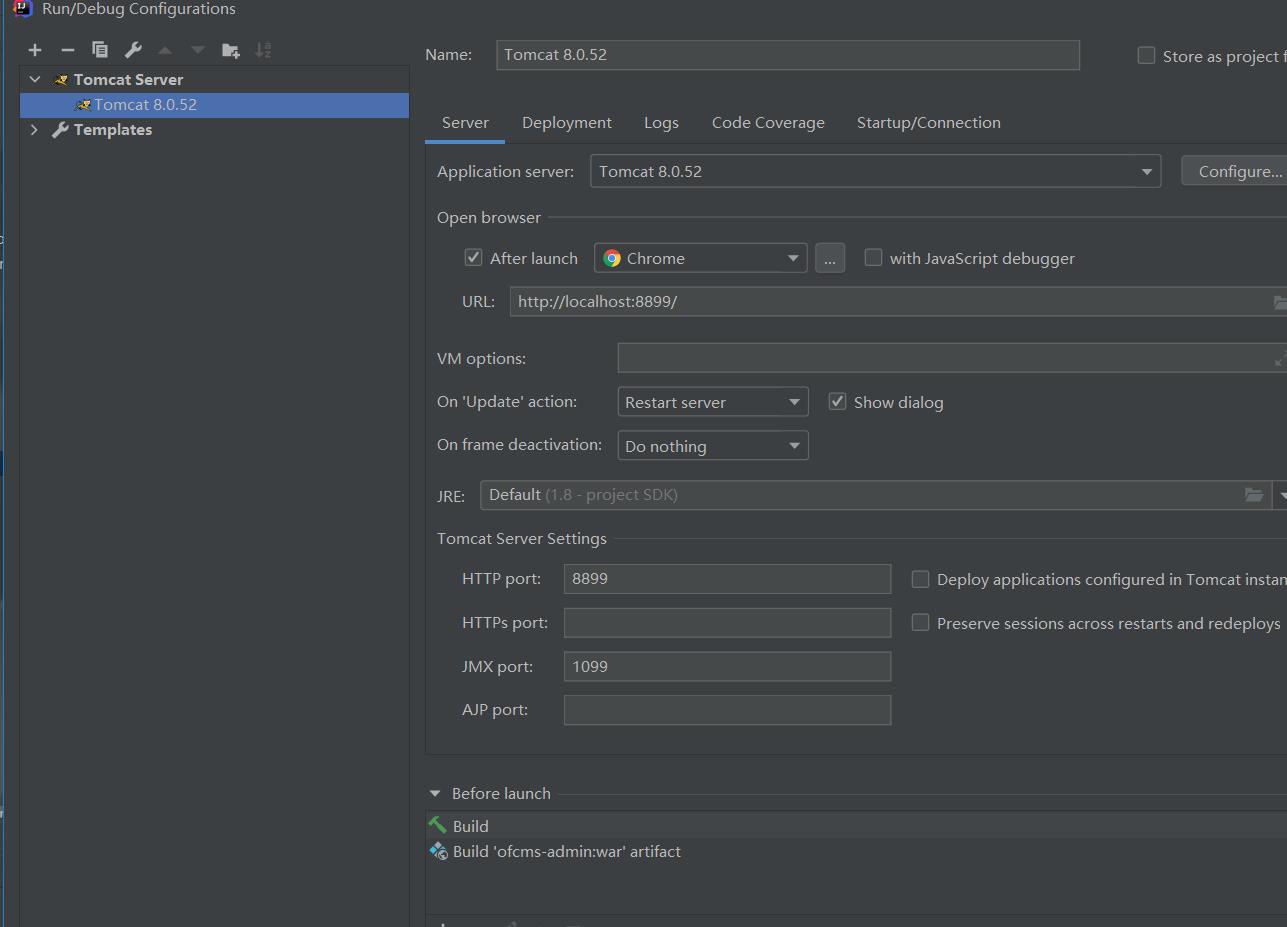Create new folder icon in toolbar
Image resolution: width=1287 pixels, height=927 pixels.
231,50
